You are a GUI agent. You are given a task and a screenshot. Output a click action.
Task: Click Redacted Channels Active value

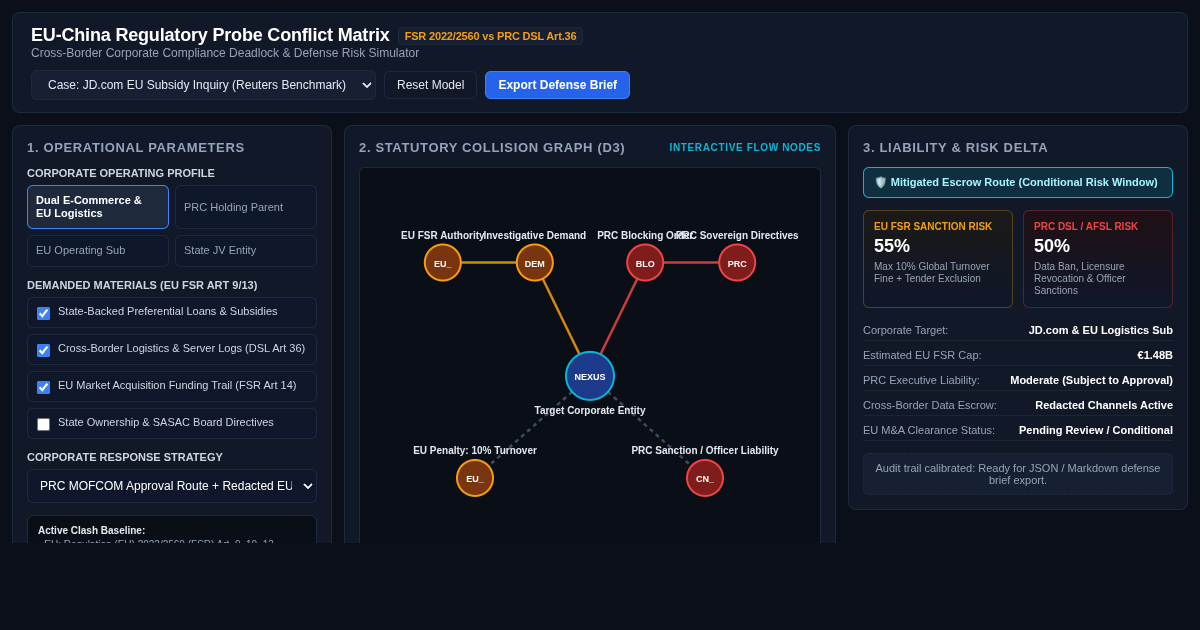click(1104, 405)
